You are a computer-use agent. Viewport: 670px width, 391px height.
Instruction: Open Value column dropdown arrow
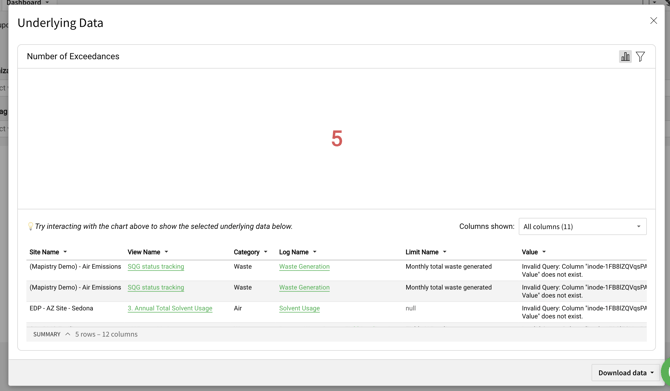click(x=544, y=252)
